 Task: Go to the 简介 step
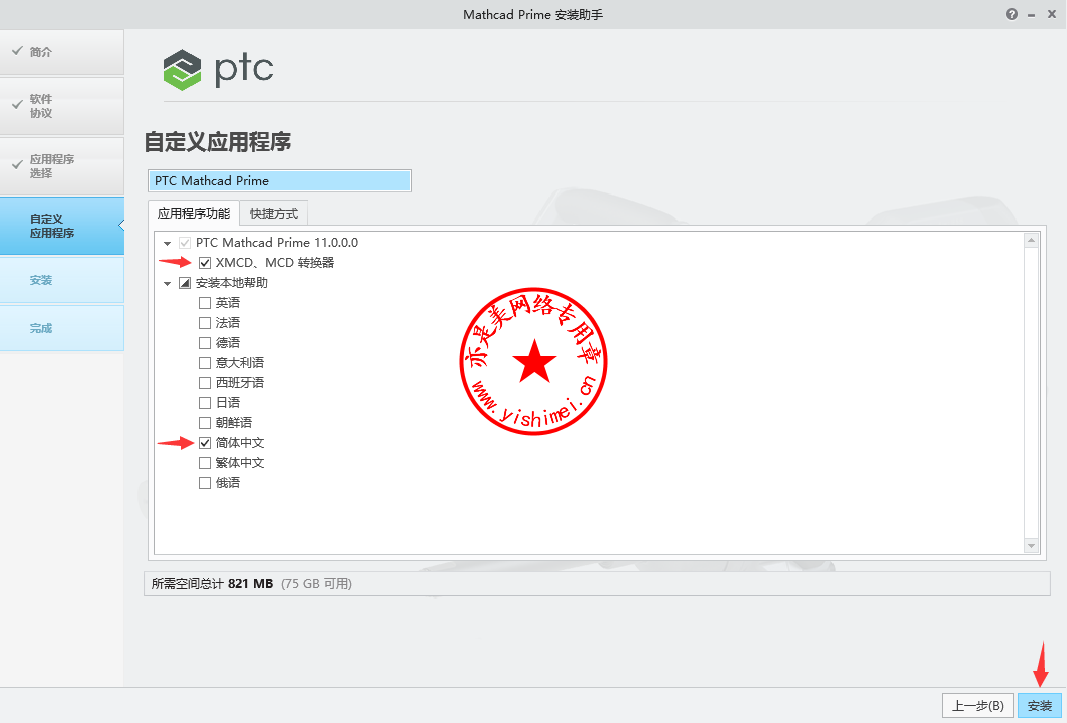pyautogui.click(x=62, y=52)
